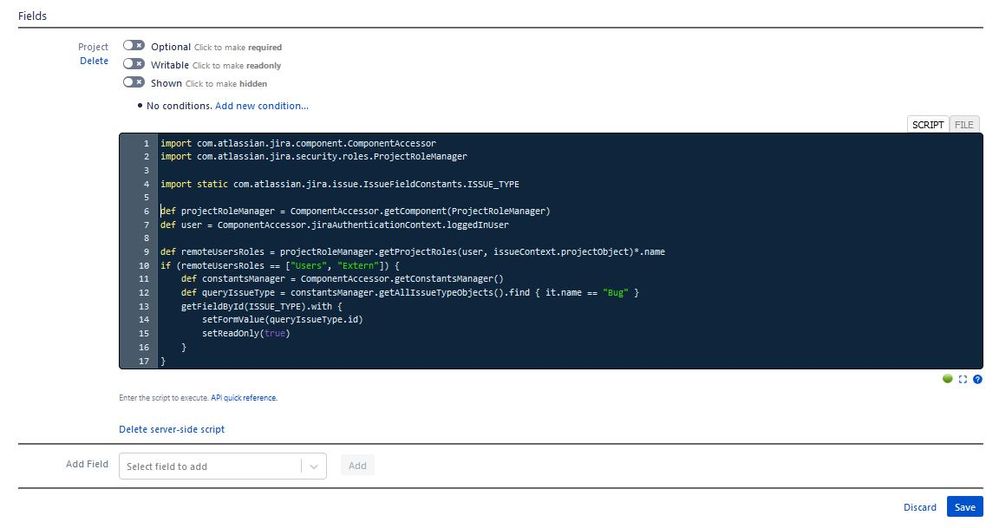Click line number 1 in gutter
Image resolution: width=999 pixels, height=528 pixels.
pyautogui.click(x=147, y=143)
